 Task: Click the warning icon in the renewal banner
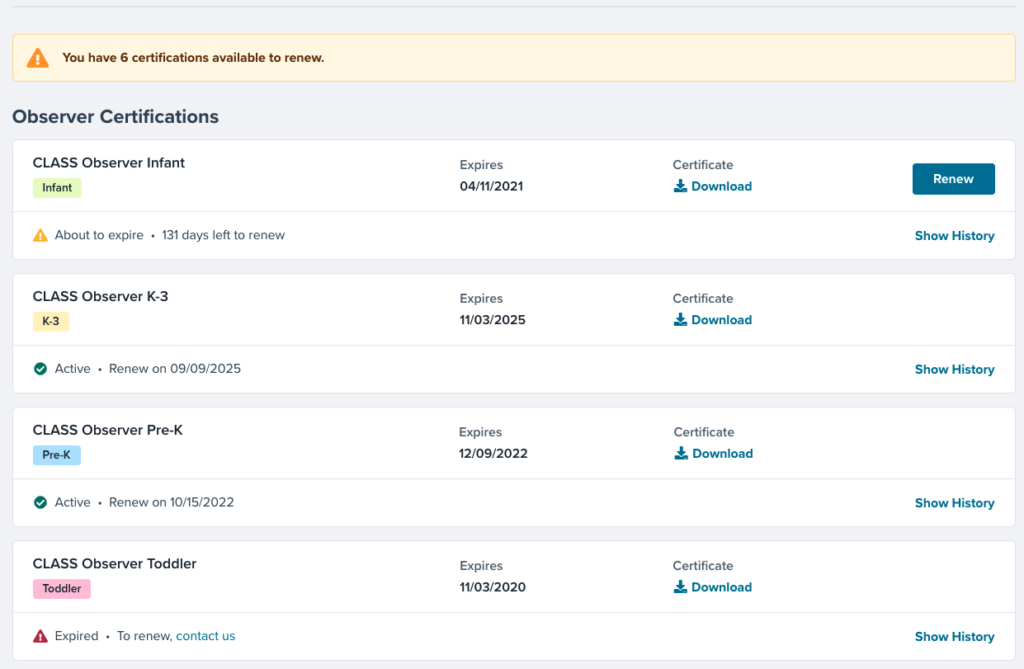click(x=37, y=58)
